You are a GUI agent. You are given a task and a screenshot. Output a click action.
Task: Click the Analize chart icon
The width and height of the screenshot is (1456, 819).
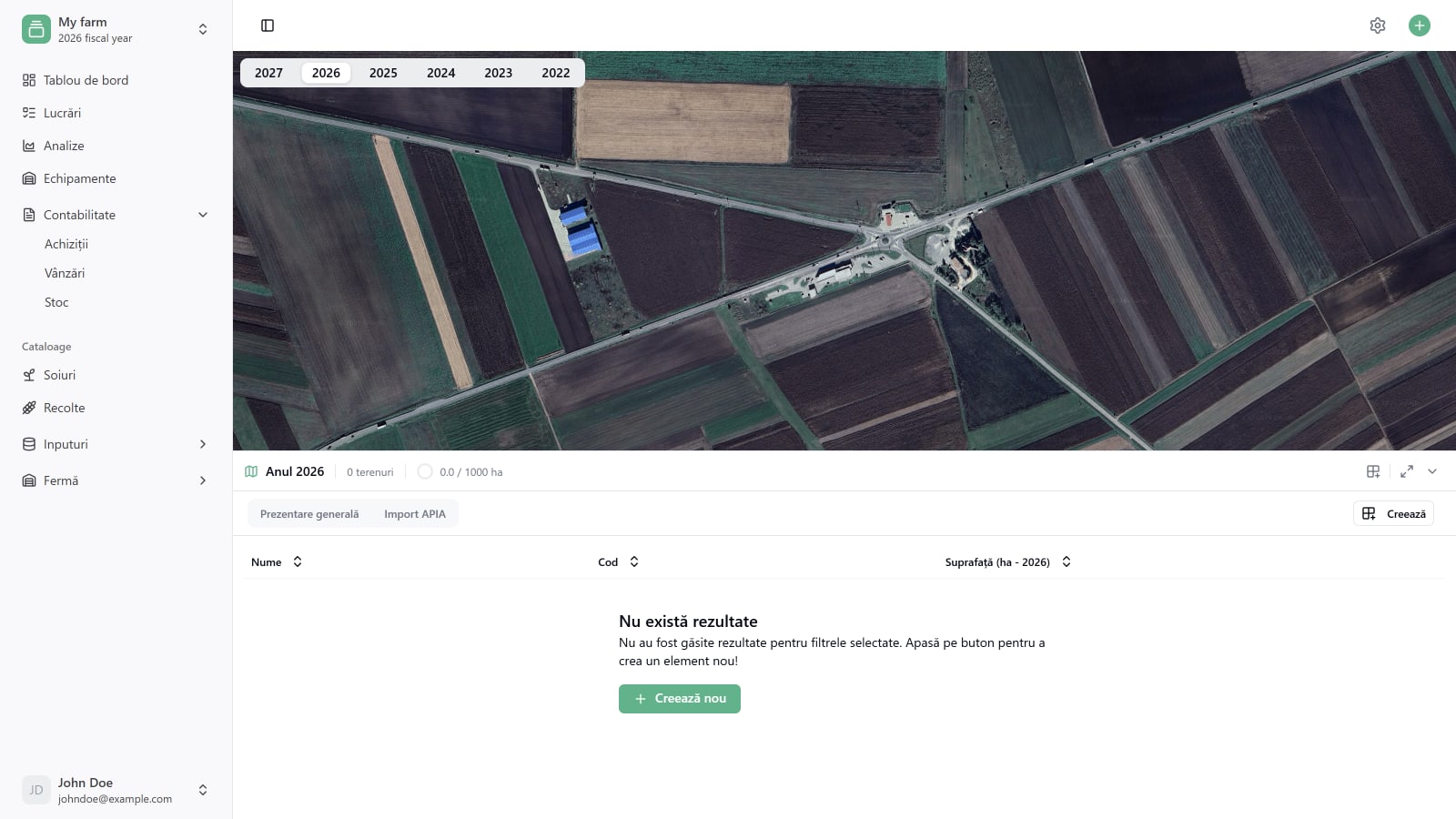(x=29, y=146)
